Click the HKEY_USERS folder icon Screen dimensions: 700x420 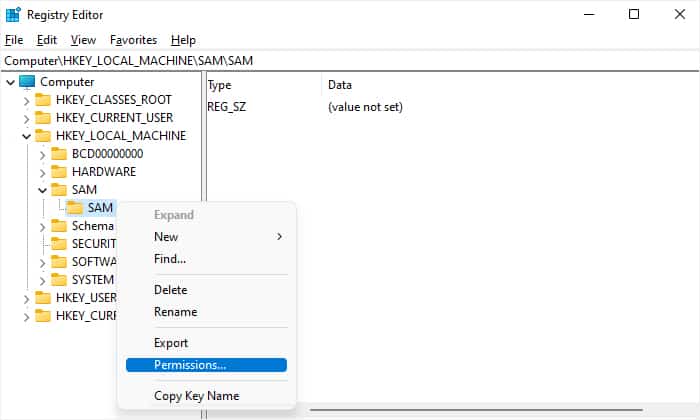click(x=43, y=298)
